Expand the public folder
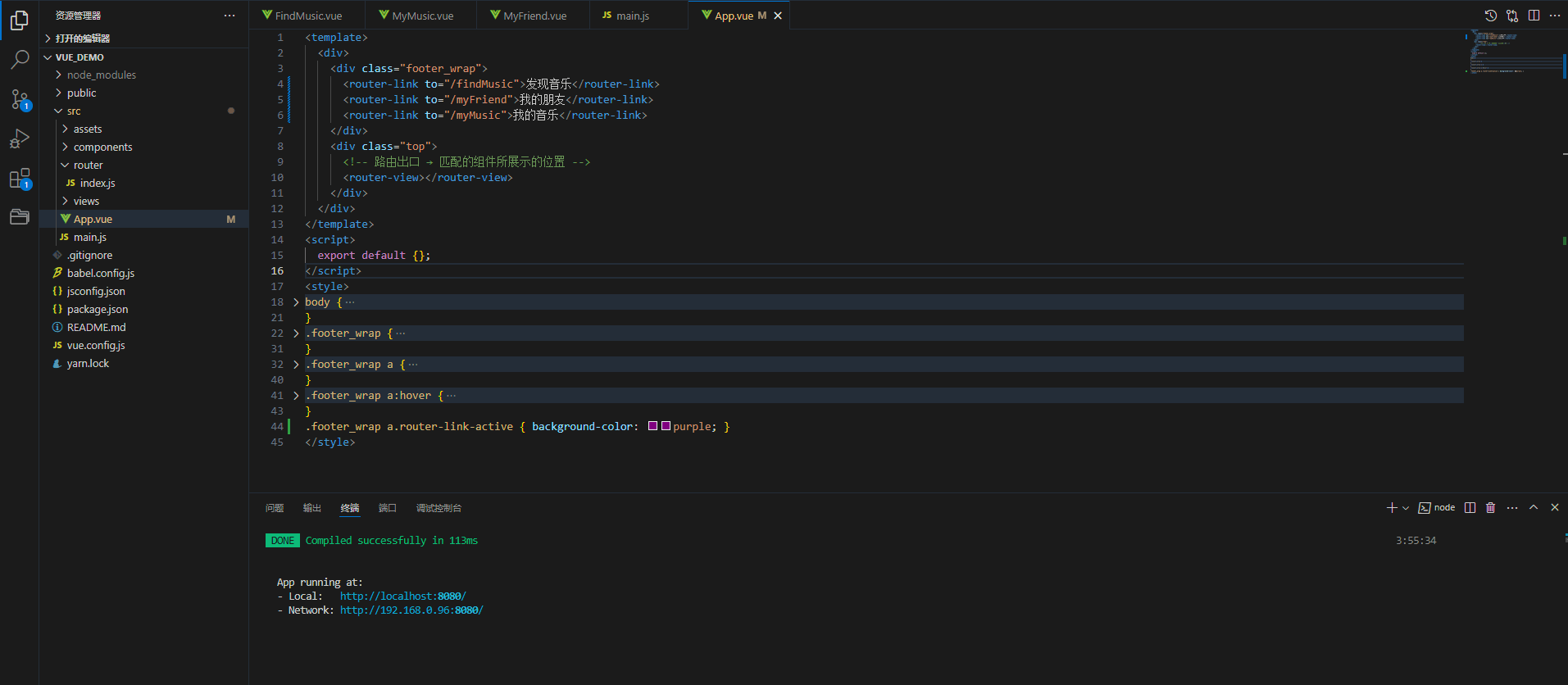The width and height of the screenshot is (1568, 685). coord(143,93)
